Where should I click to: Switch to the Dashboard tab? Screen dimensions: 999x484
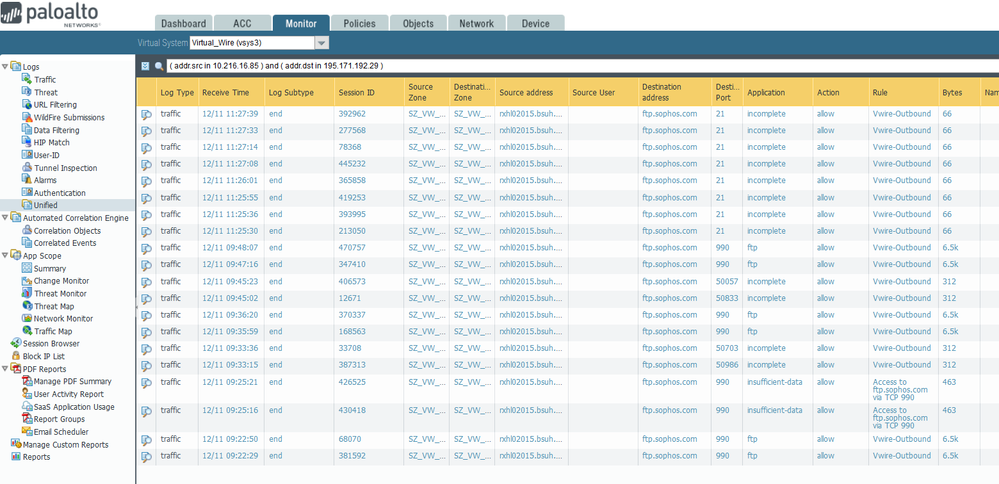(x=183, y=24)
